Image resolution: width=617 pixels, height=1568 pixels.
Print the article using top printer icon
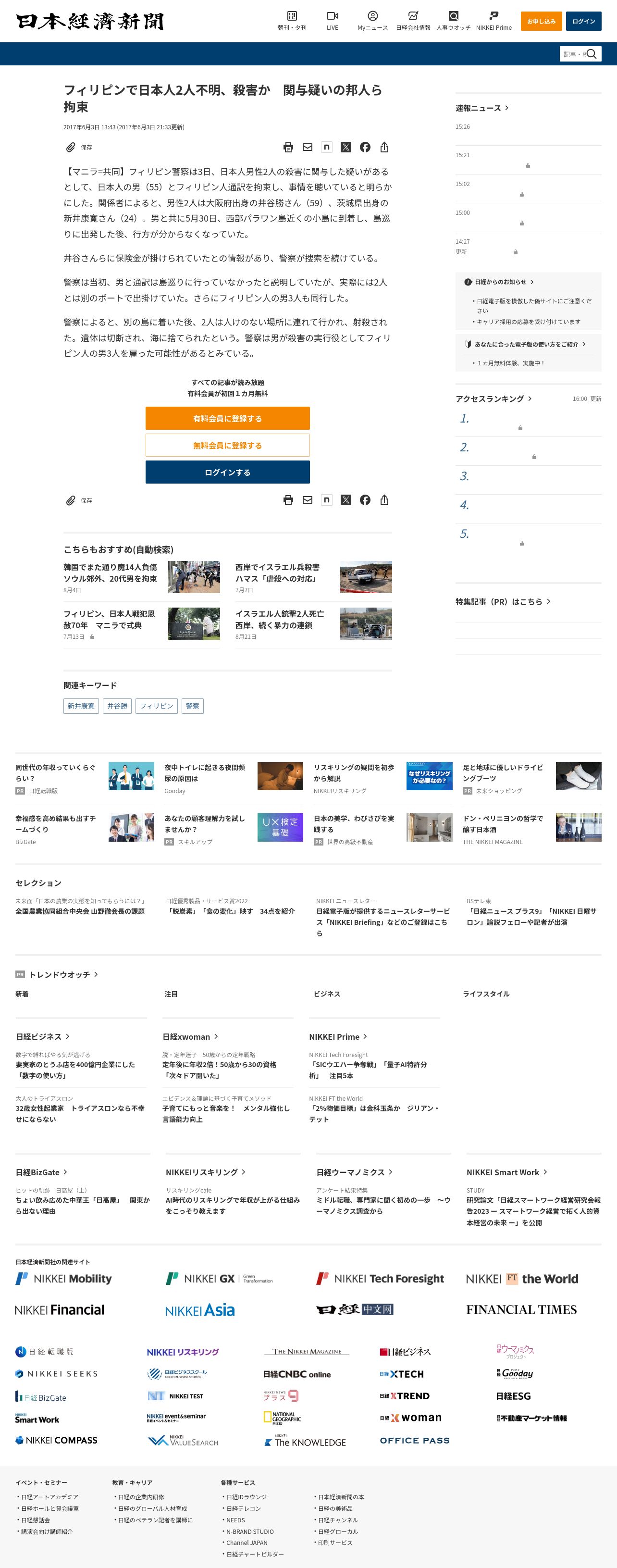click(288, 147)
